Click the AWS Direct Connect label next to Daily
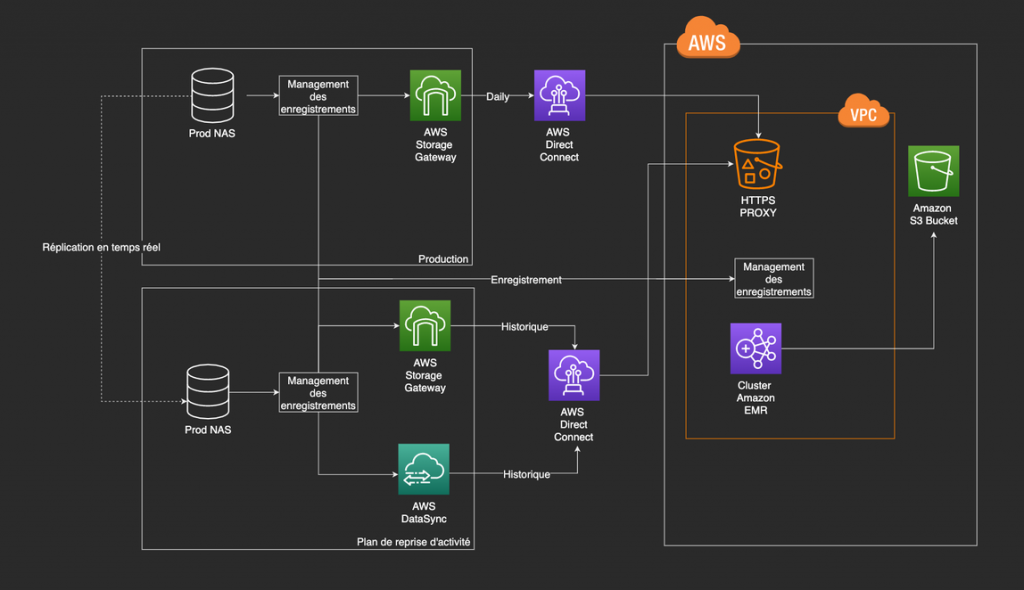1024x590 pixels. pos(559,144)
